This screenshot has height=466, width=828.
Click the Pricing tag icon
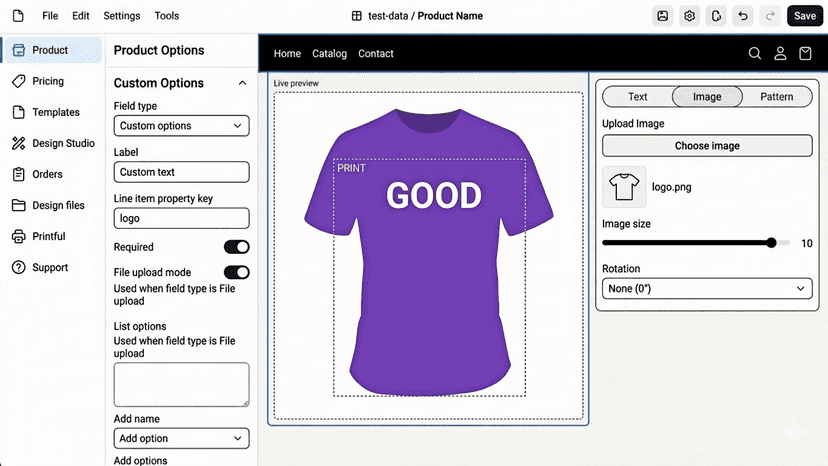tap(18, 81)
